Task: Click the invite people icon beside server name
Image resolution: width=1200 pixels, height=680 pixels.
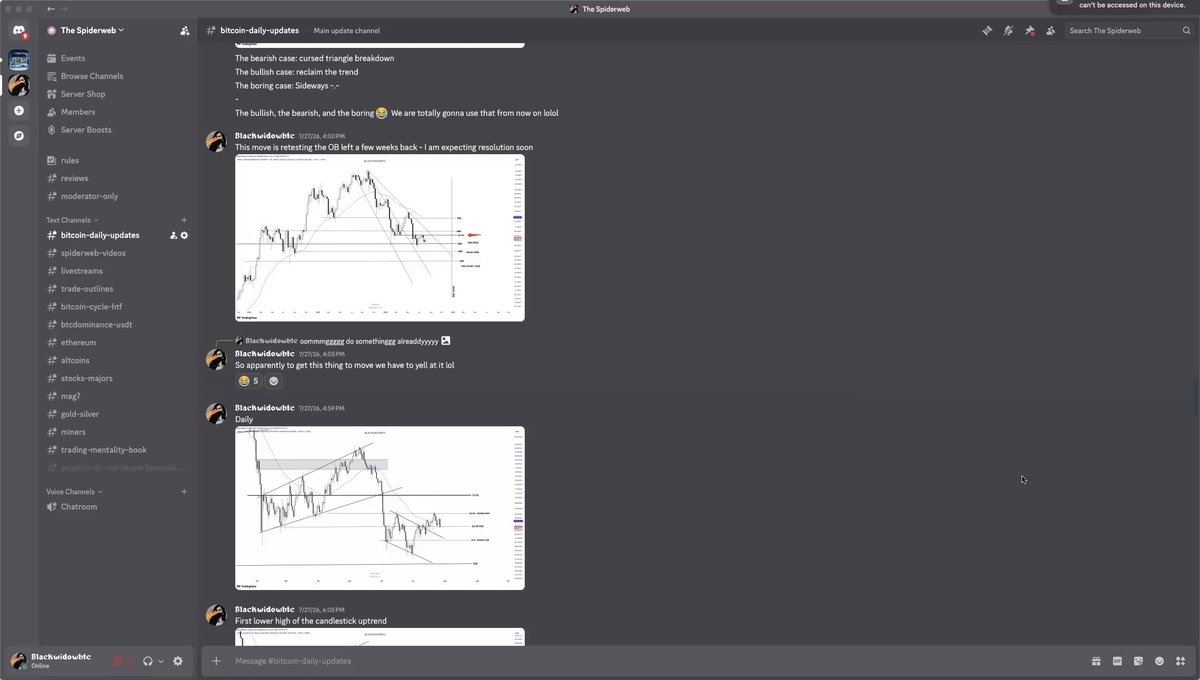Action: [x=184, y=31]
